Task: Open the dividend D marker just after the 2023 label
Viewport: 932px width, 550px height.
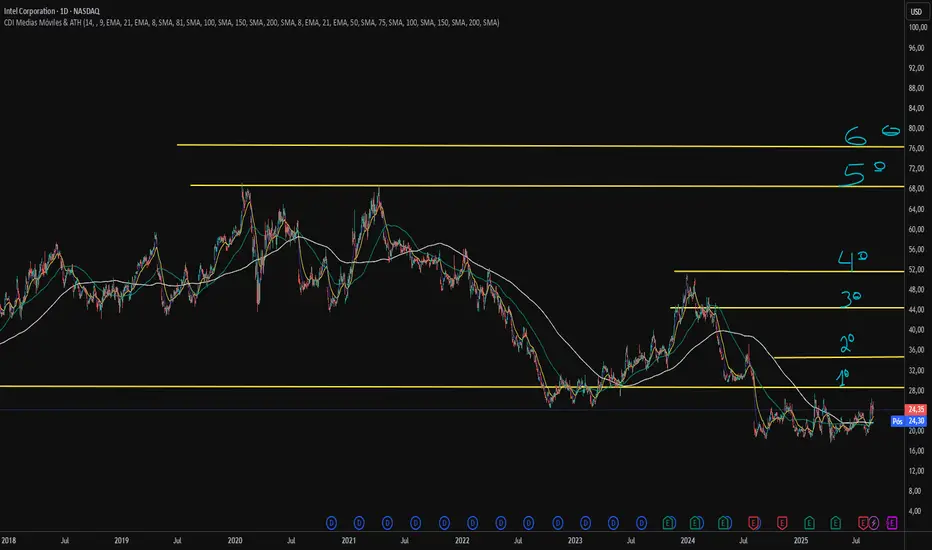Action: point(585,523)
